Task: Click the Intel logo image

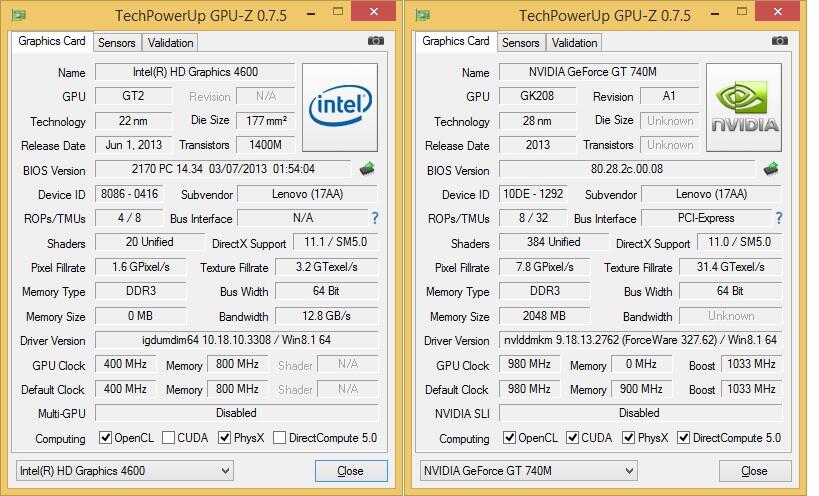Action: coord(340,108)
